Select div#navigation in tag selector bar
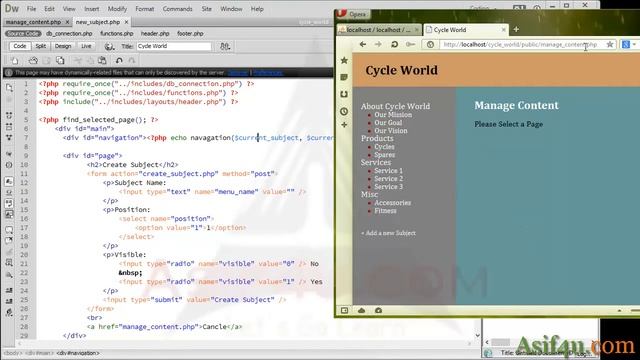This screenshot has height=360, width=640. pyautogui.click(x=78, y=353)
